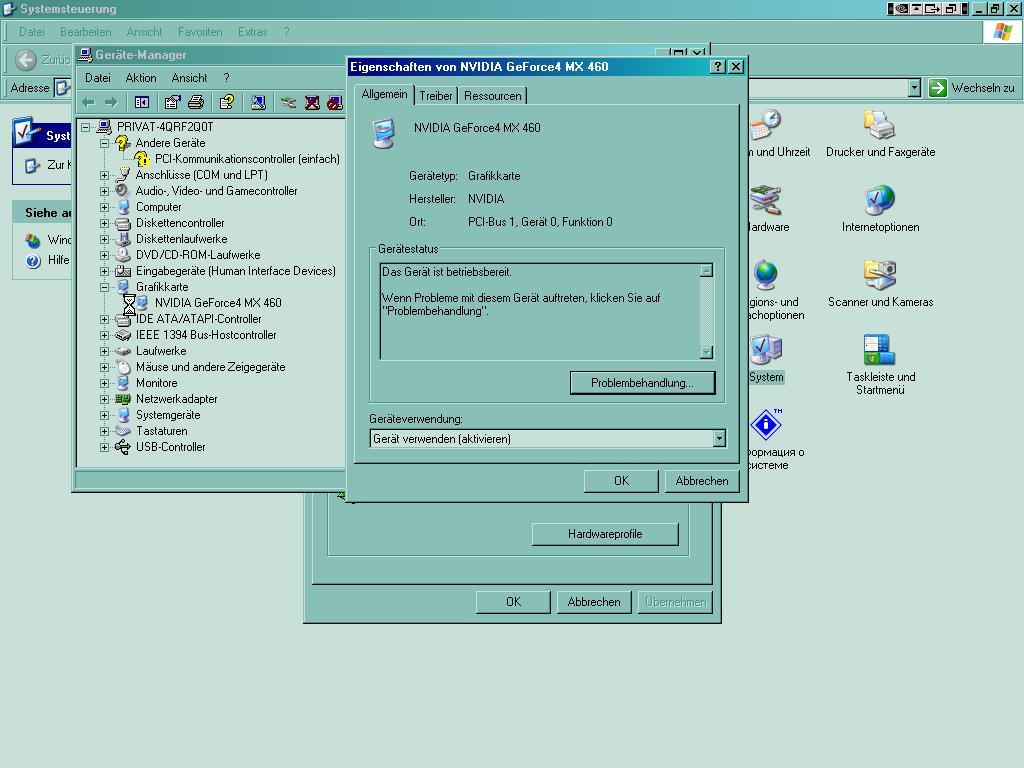1024x768 pixels.
Task: Open Taskleiste und Startmenü icon
Action: point(880,364)
